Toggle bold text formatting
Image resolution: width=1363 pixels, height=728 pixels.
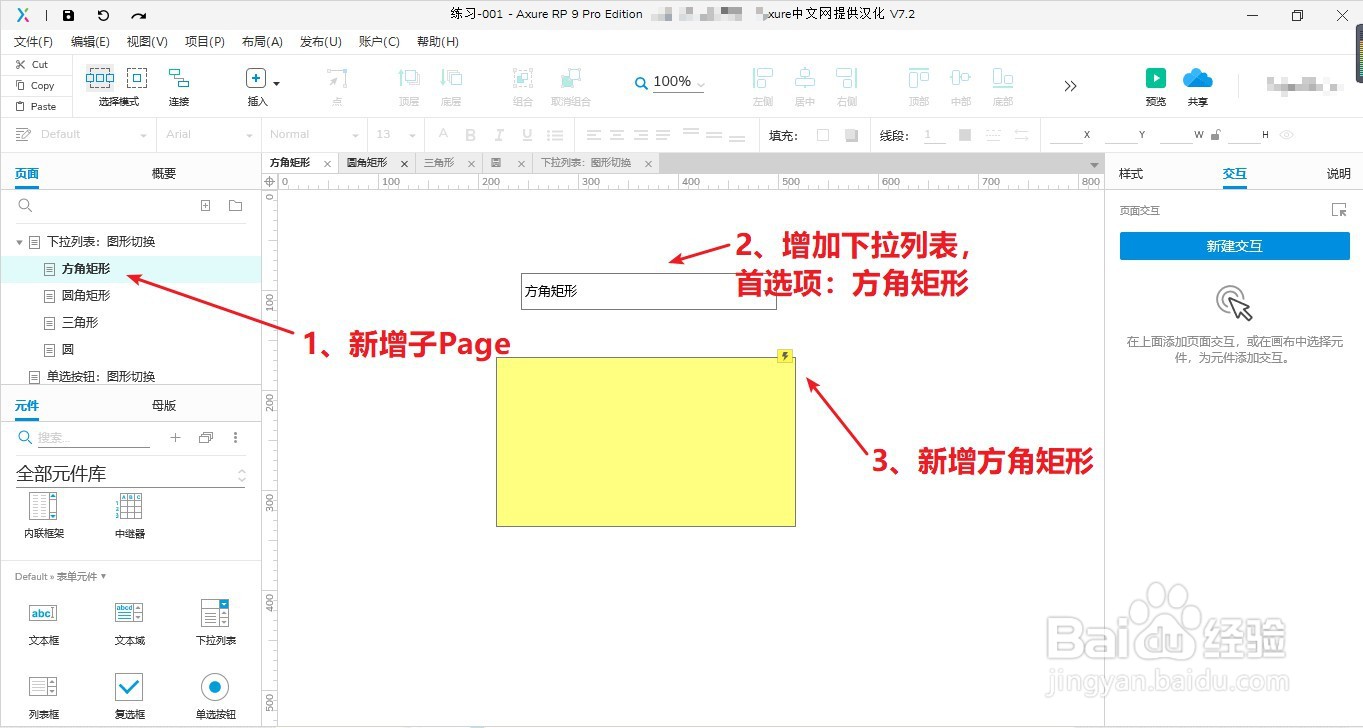pyautogui.click(x=470, y=135)
